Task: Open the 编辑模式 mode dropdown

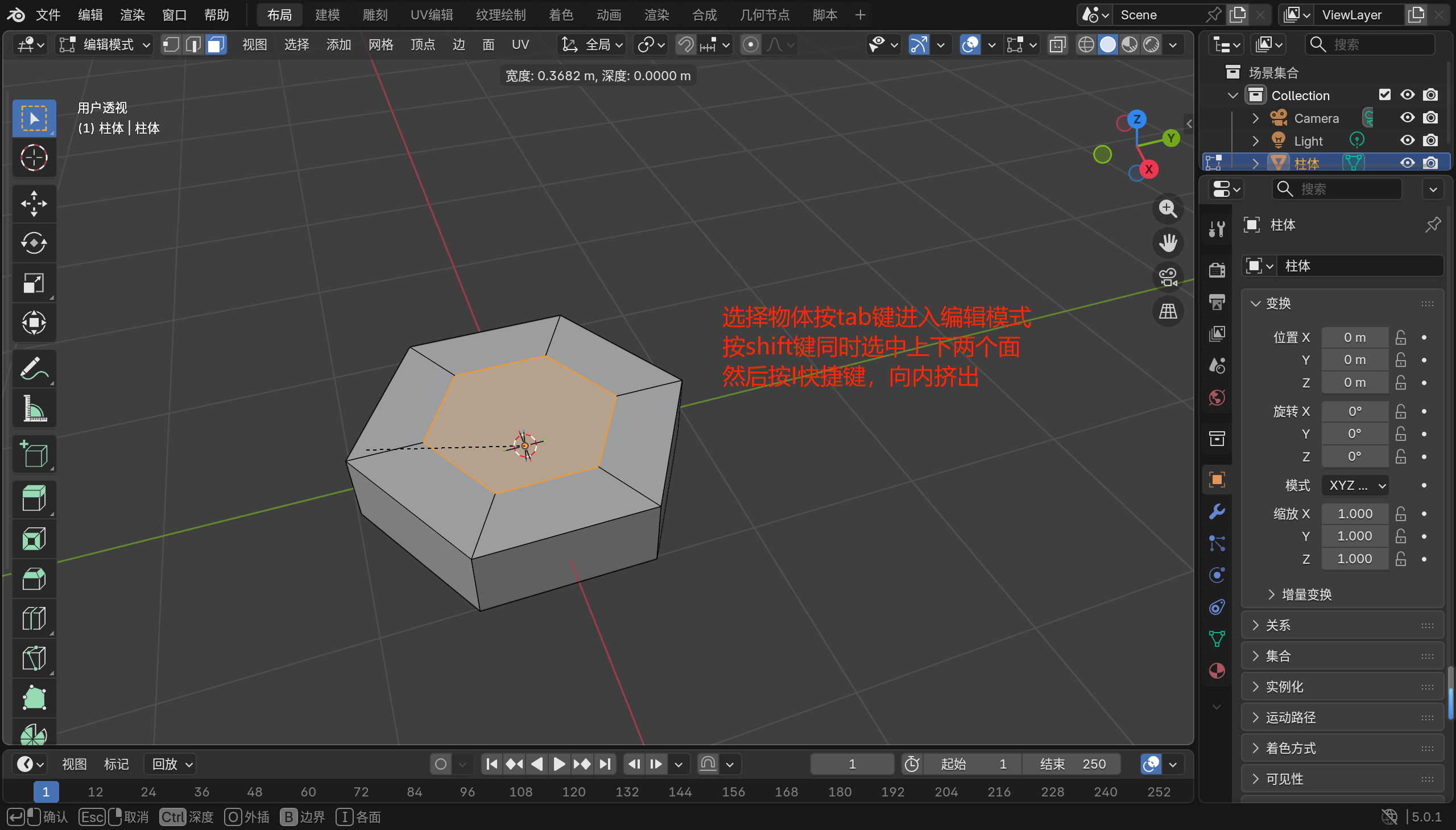Action: tap(105, 44)
